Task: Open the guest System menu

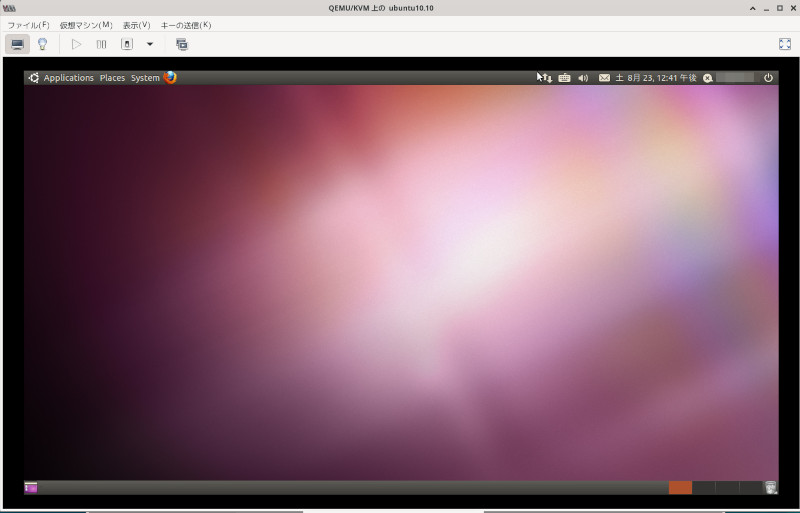Action: (145, 78)
